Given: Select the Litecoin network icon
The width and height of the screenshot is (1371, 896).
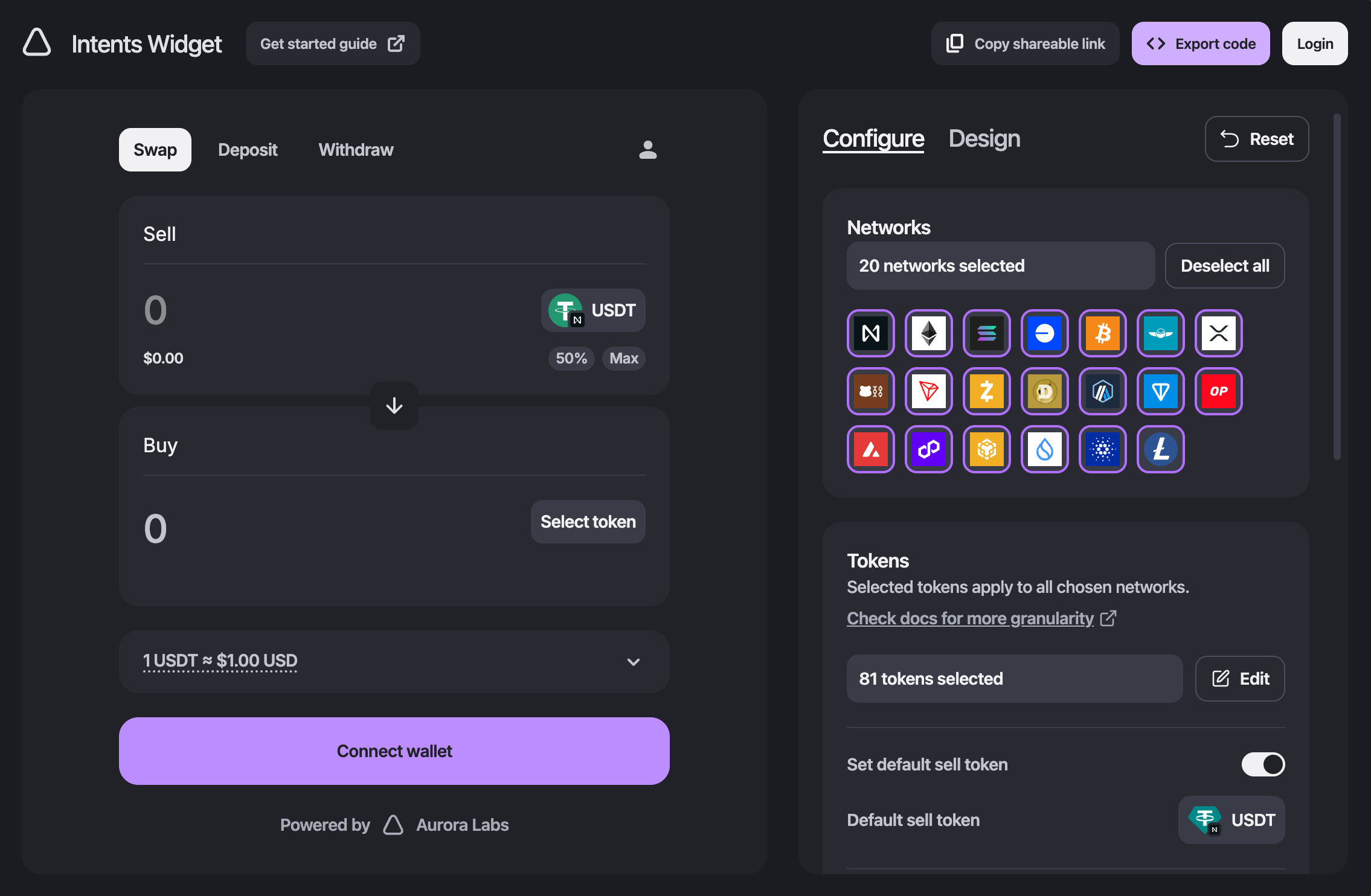Looking at the screenshot, I should (x=1161, y=449).
